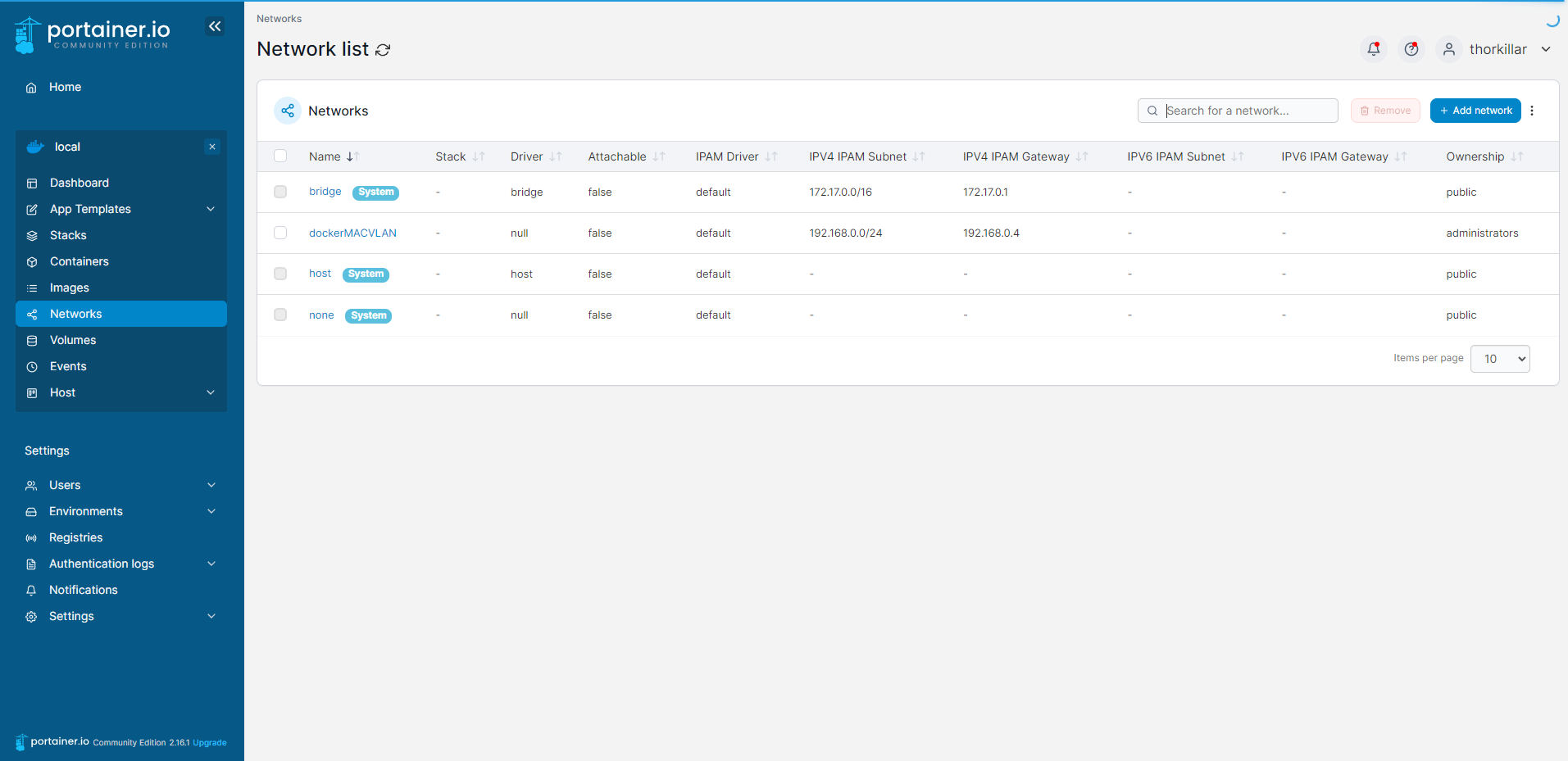Expand the App Templates submenu
The width and height of the screenshot is (1568, 761).
coord(211,209)
